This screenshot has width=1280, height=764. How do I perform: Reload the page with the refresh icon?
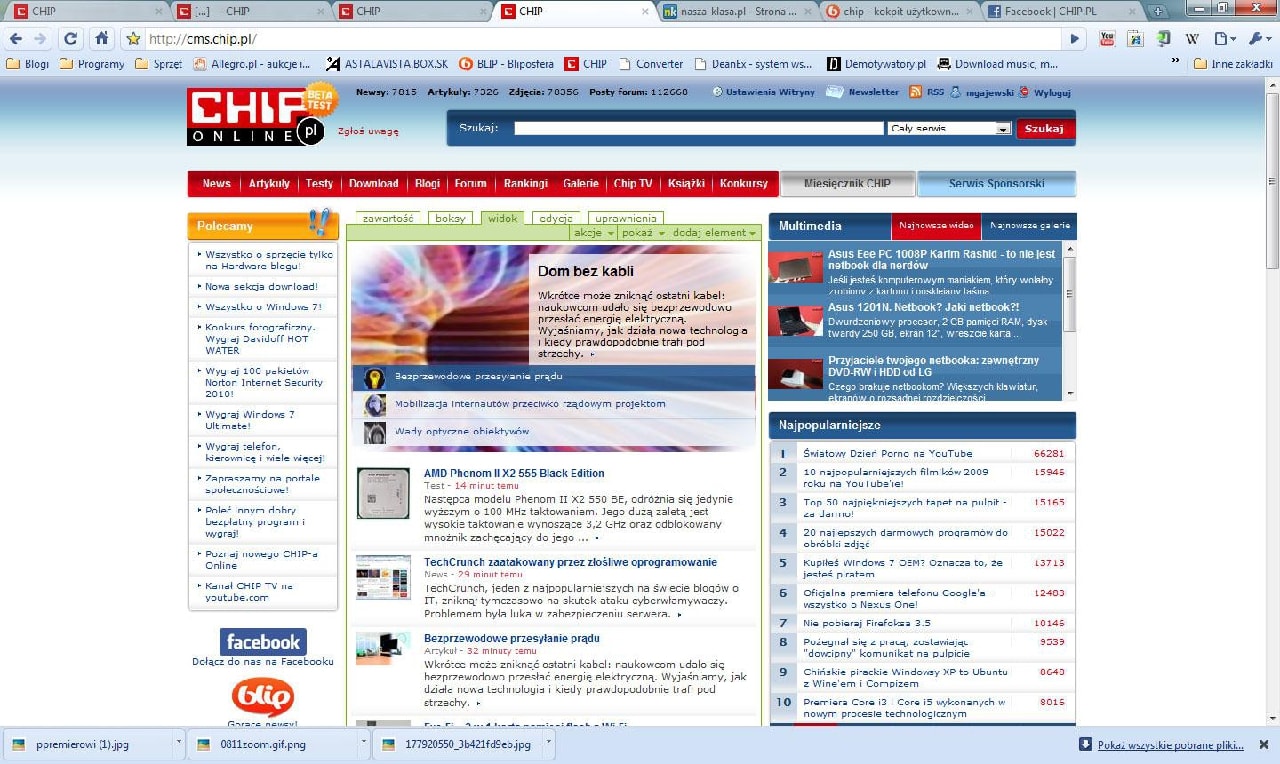tap(70, 39)
